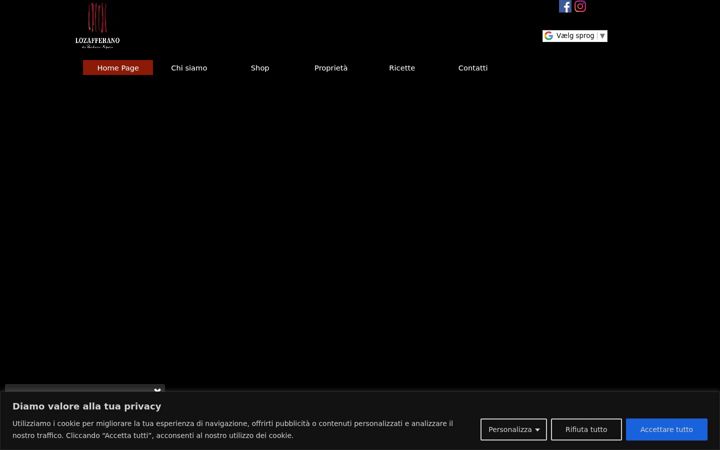Open the Instagram profile icon
Viewport: 720px width, 450px height.
point(580,6)
